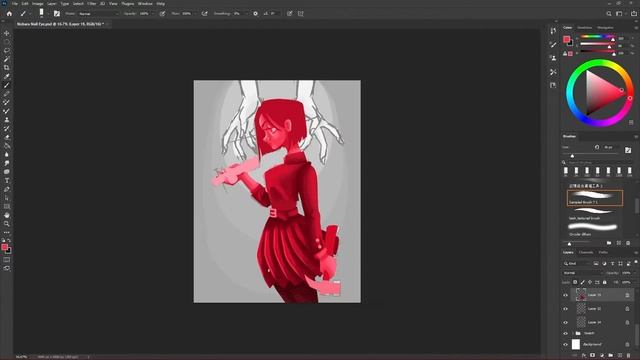Select the Brush tool in the left toolbar

pyautogui.click(x=7, y=85)
